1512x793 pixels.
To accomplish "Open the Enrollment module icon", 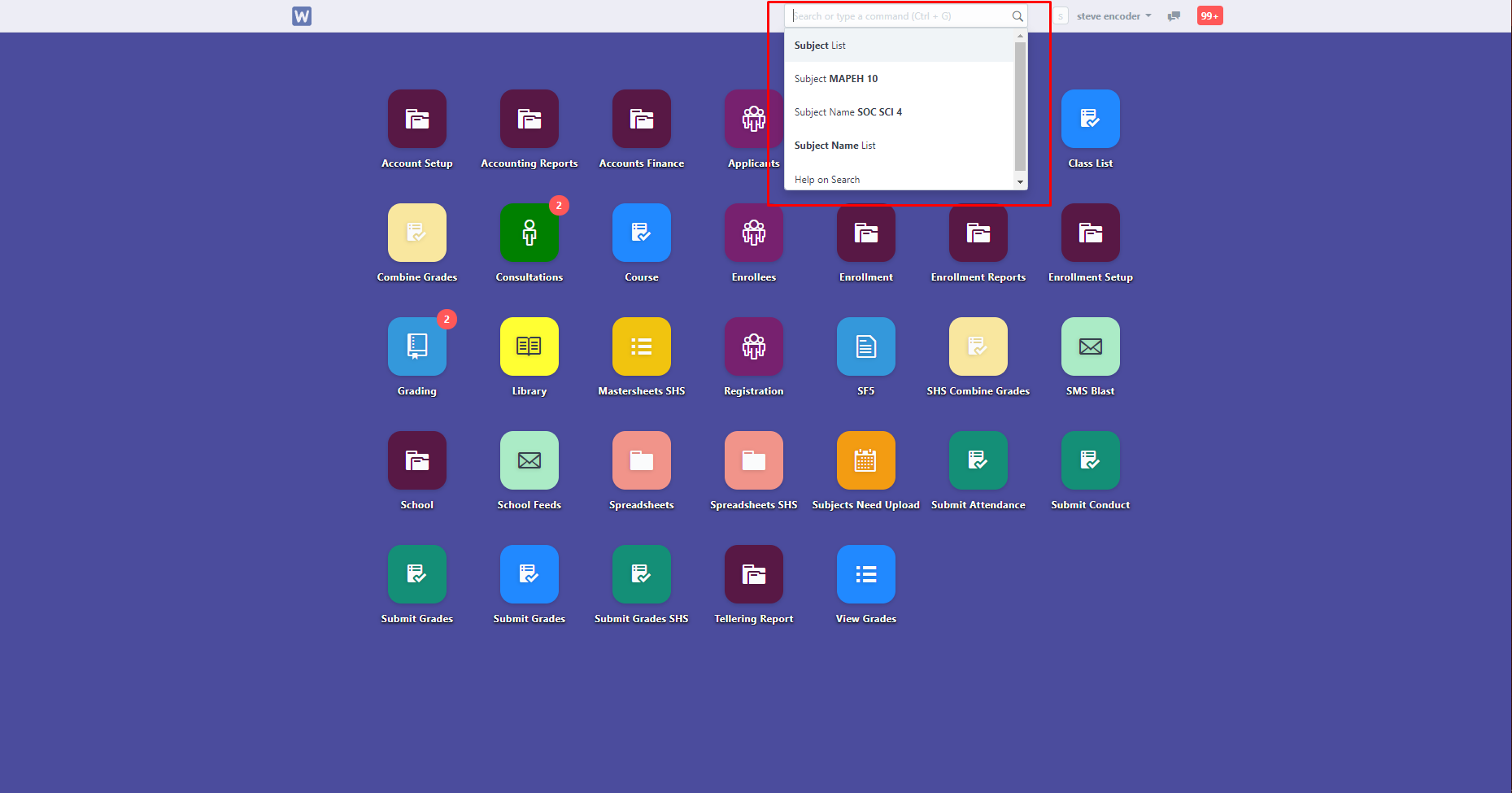I will [x=866, y=233].
